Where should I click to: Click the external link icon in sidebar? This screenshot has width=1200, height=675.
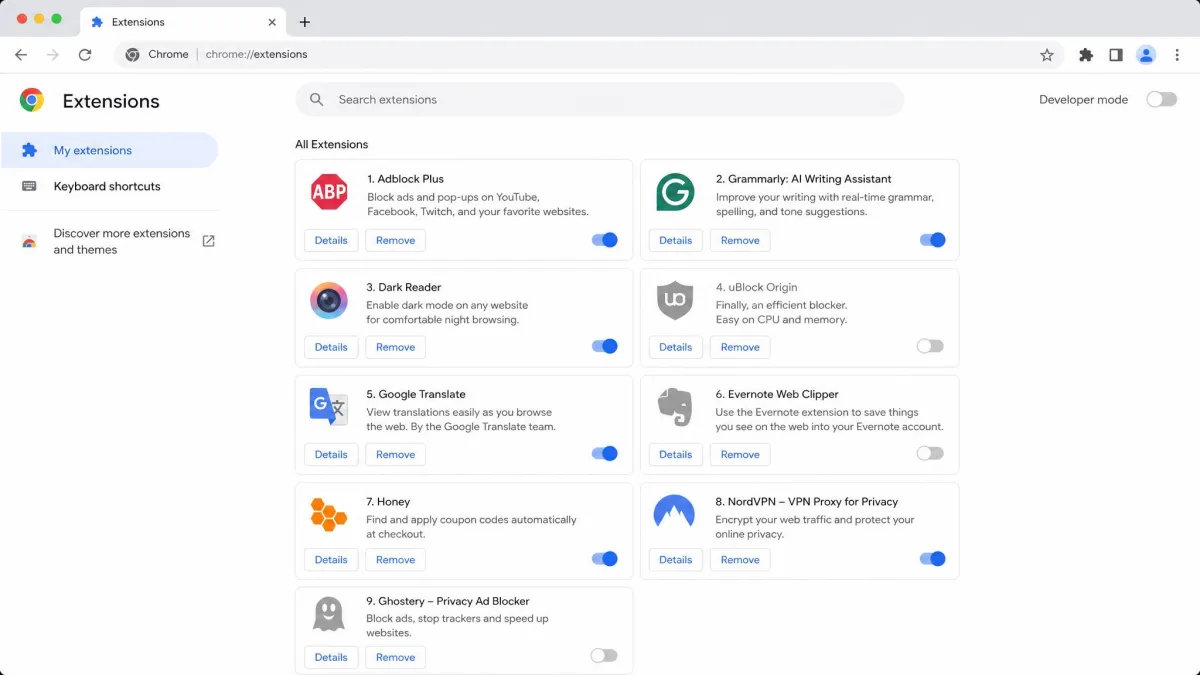pyautogui.click(x=209, y=241)
